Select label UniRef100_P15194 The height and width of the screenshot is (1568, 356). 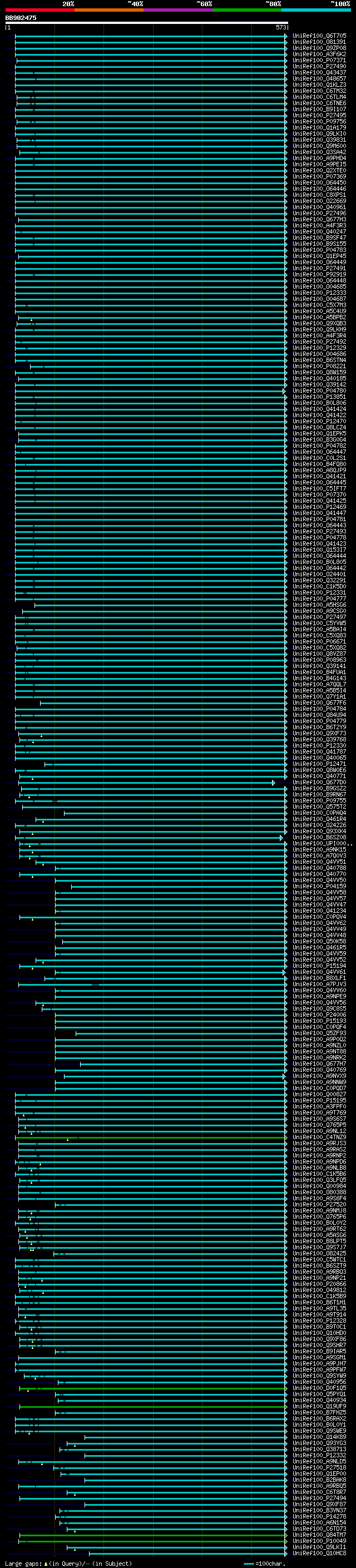(319, 966)
